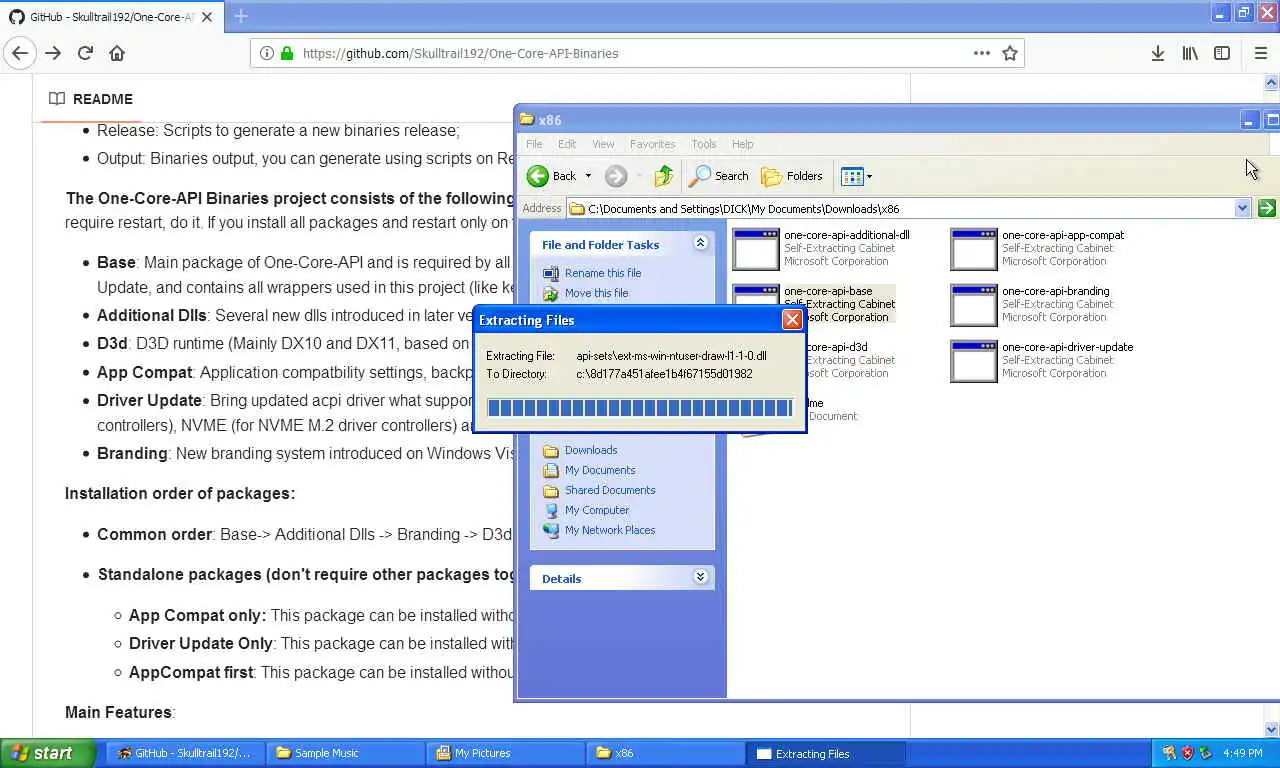
Task: Click Up folder icon in Explorer toolbar
Action: click(x=664, y=176)
